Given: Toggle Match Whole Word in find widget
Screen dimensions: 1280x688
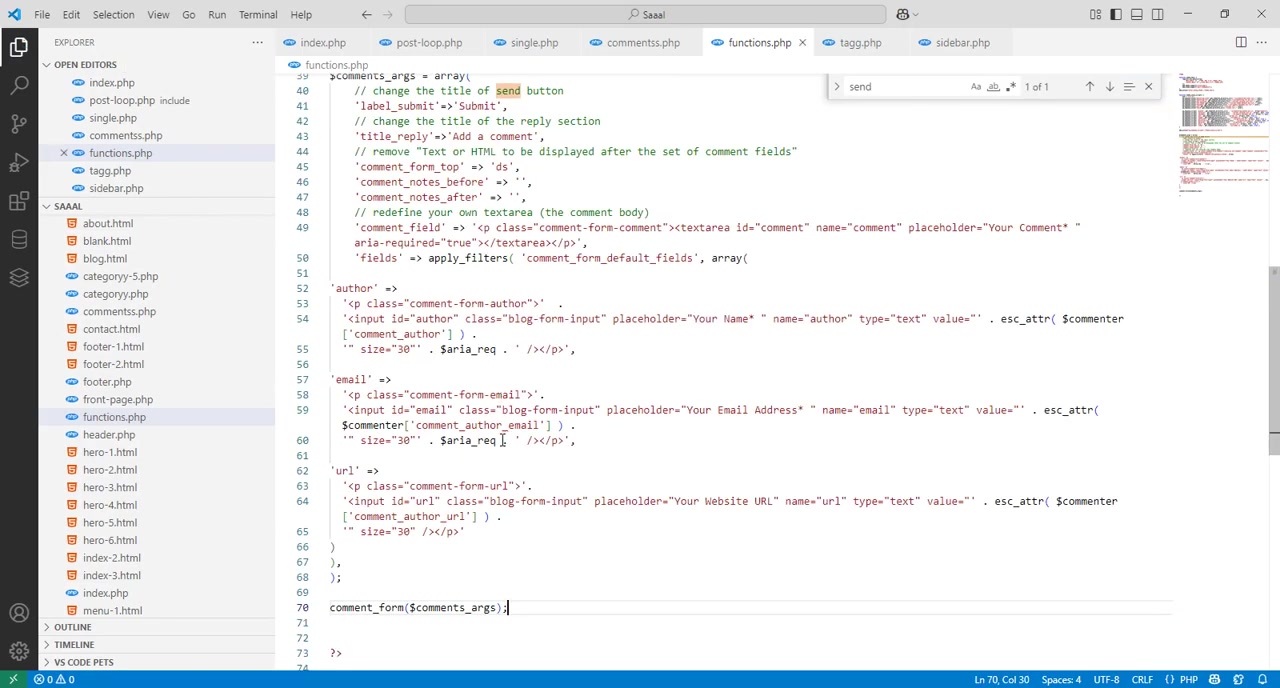Looking at the screenshot, I should click(x=993, y=87).
